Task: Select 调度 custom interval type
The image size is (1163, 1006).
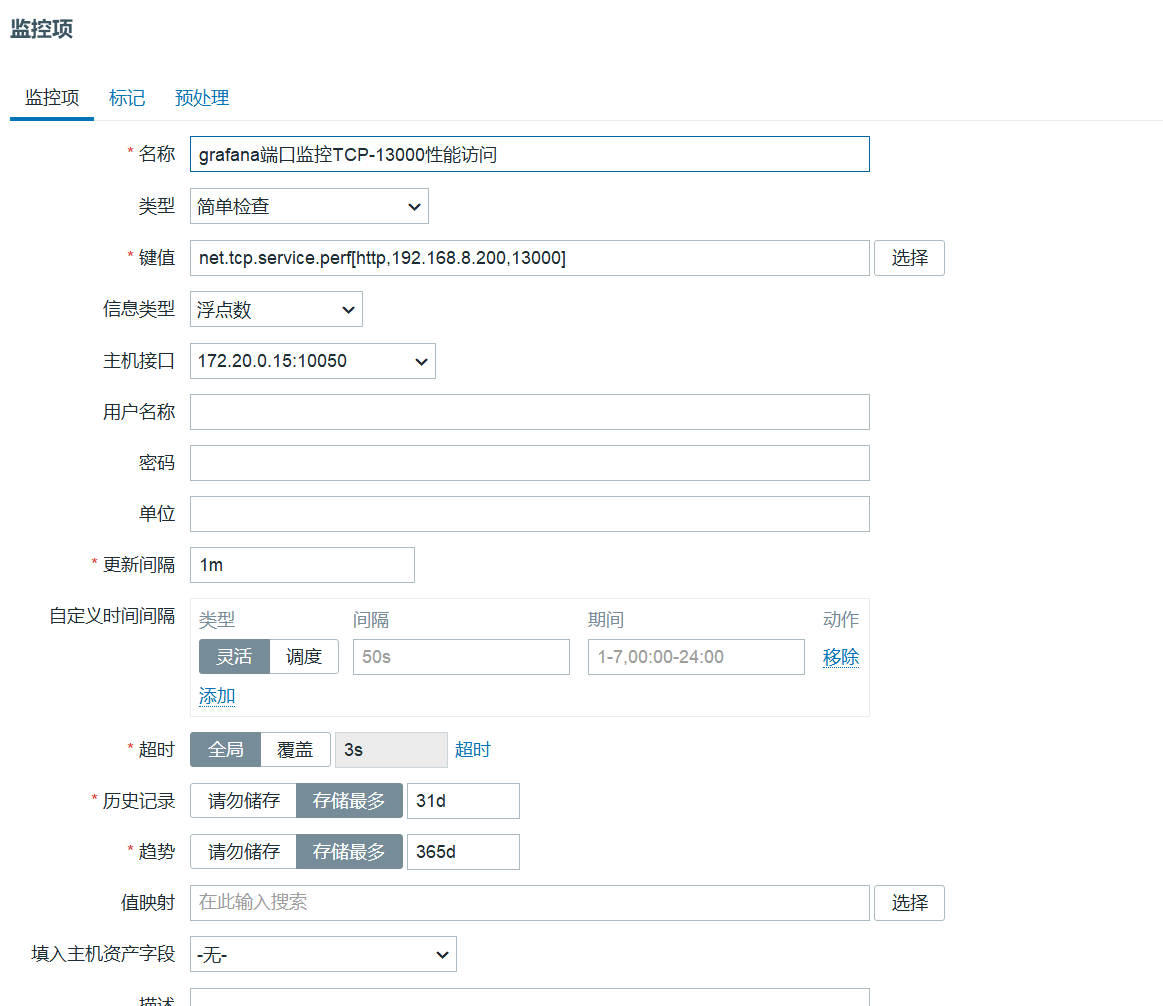Action: [x=304, y=657]
